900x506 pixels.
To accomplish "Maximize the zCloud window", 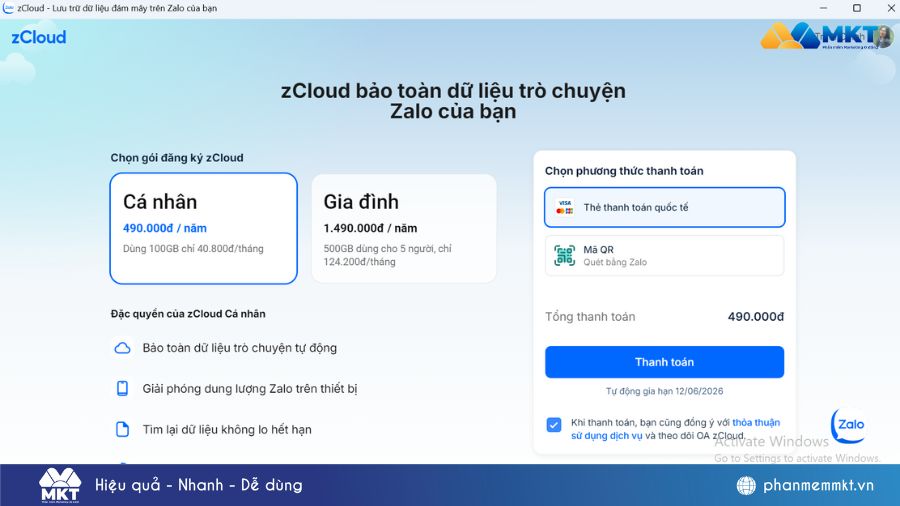I will pos(857,8).
